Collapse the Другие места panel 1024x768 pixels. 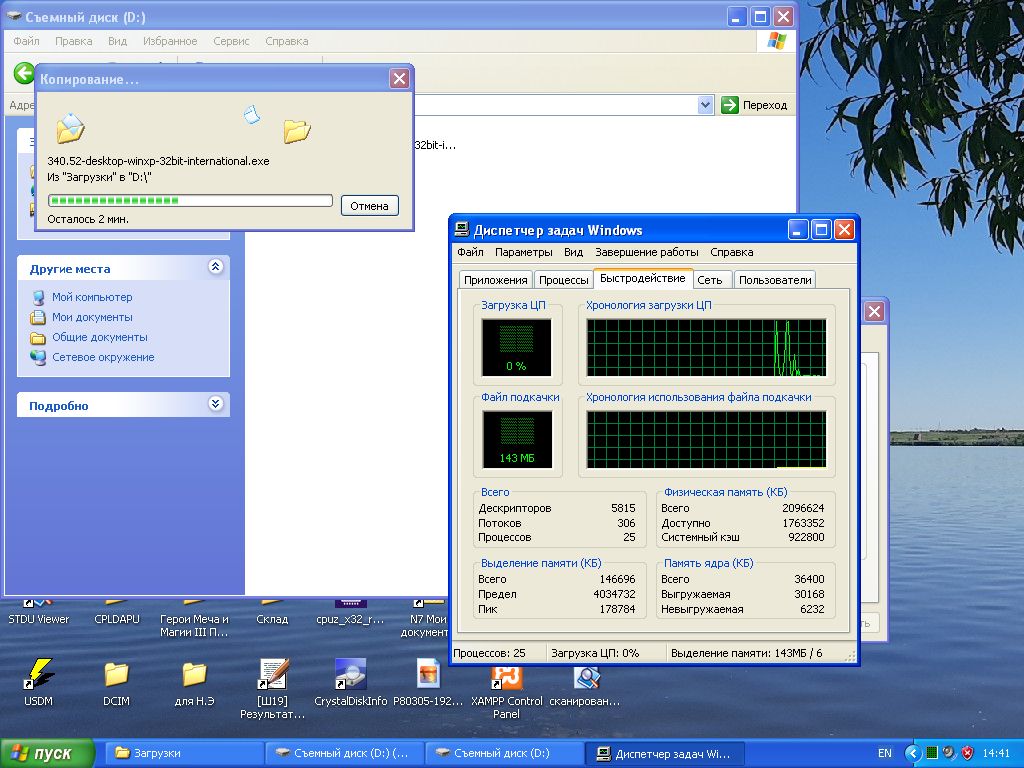(215, 268)
